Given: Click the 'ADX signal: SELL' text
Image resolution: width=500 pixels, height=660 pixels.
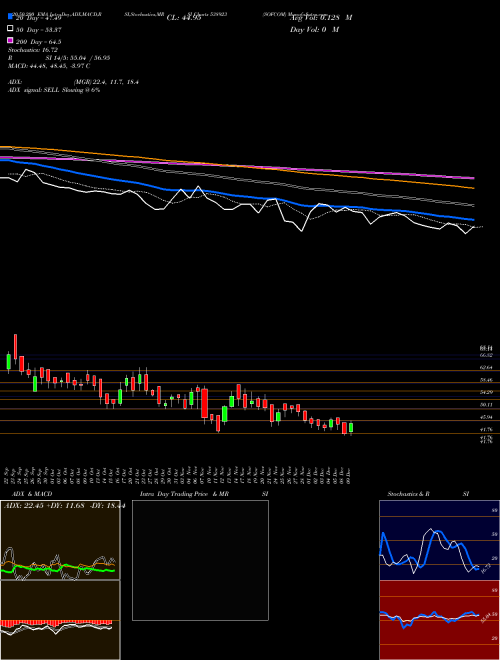Looking at the screenshot, I should point(35,90).
